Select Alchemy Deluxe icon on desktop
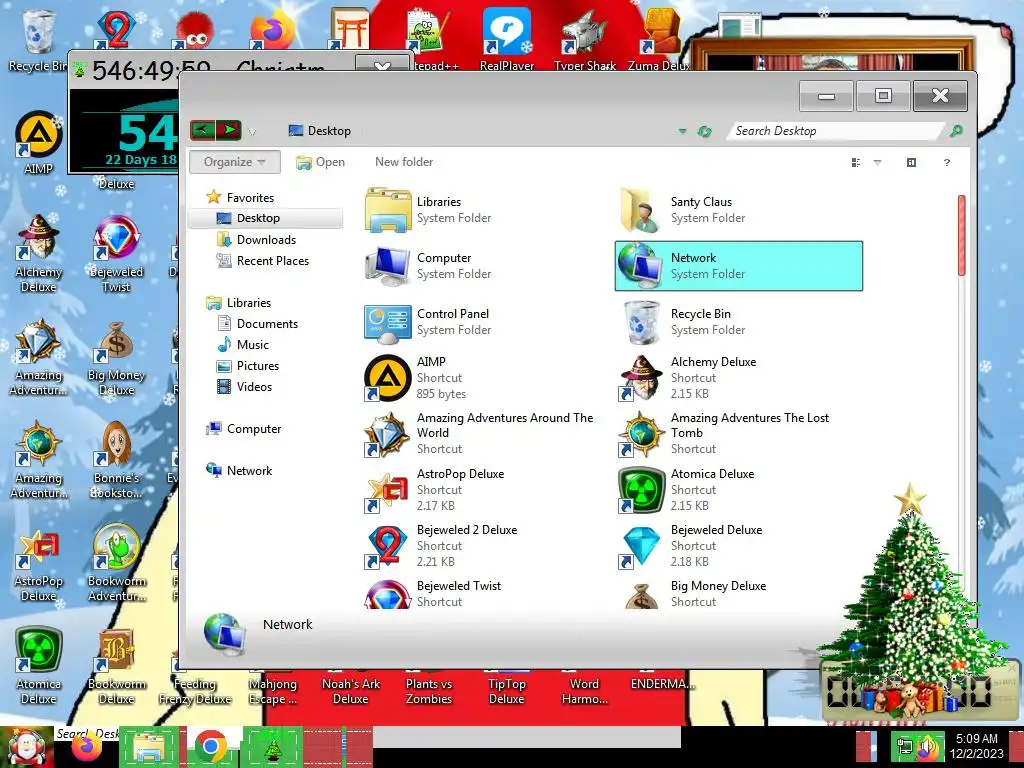1024x768 pixels. pos(38,253)
